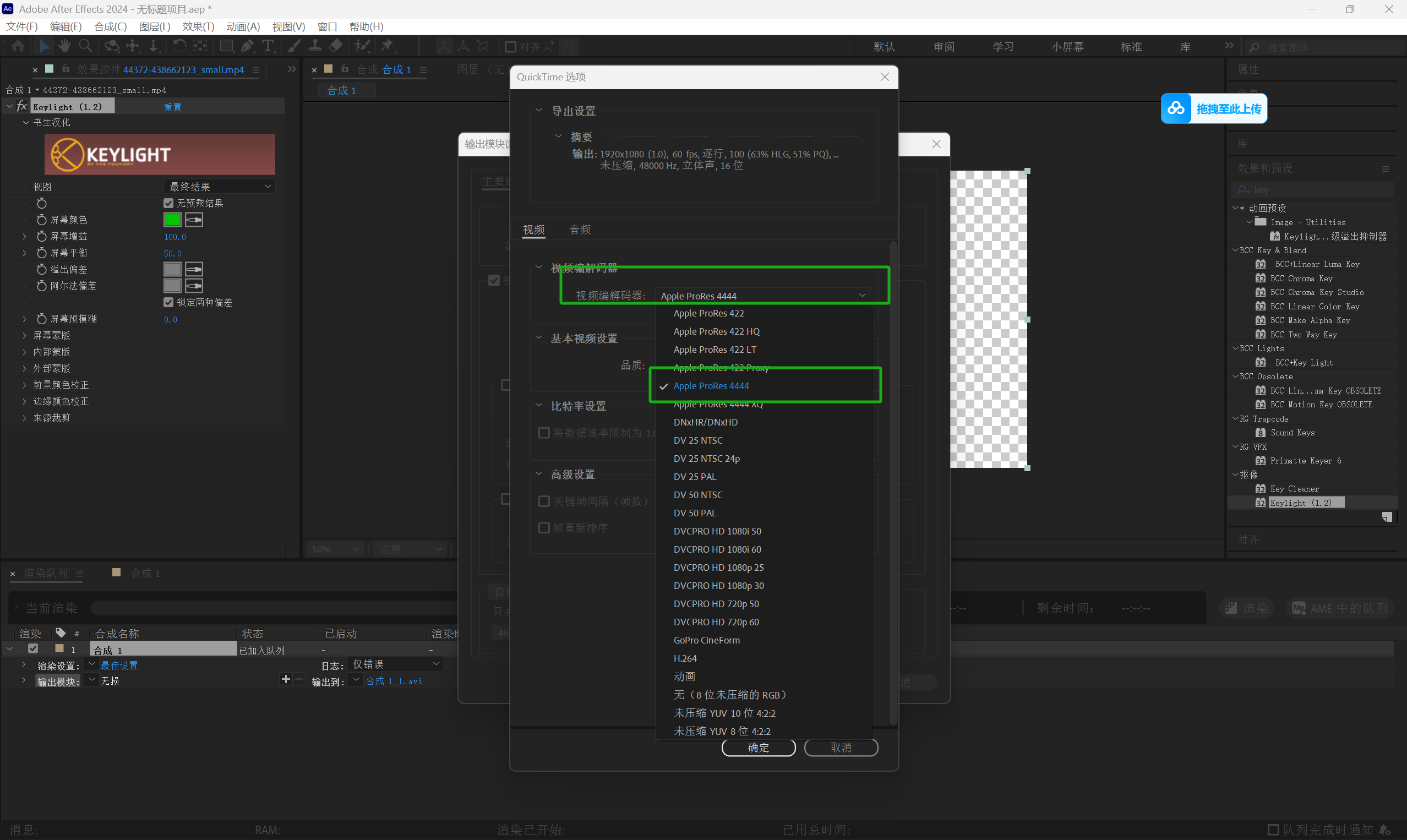1407x840 pixels.
Task: Click the 合成 1_1.avi output link
Action: pos(394,681)
